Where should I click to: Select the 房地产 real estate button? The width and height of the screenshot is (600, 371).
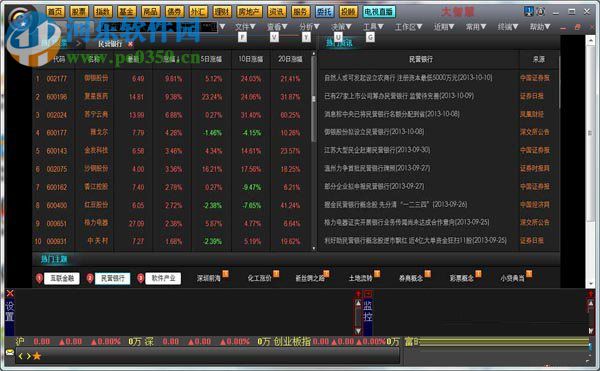click(249, 12)
